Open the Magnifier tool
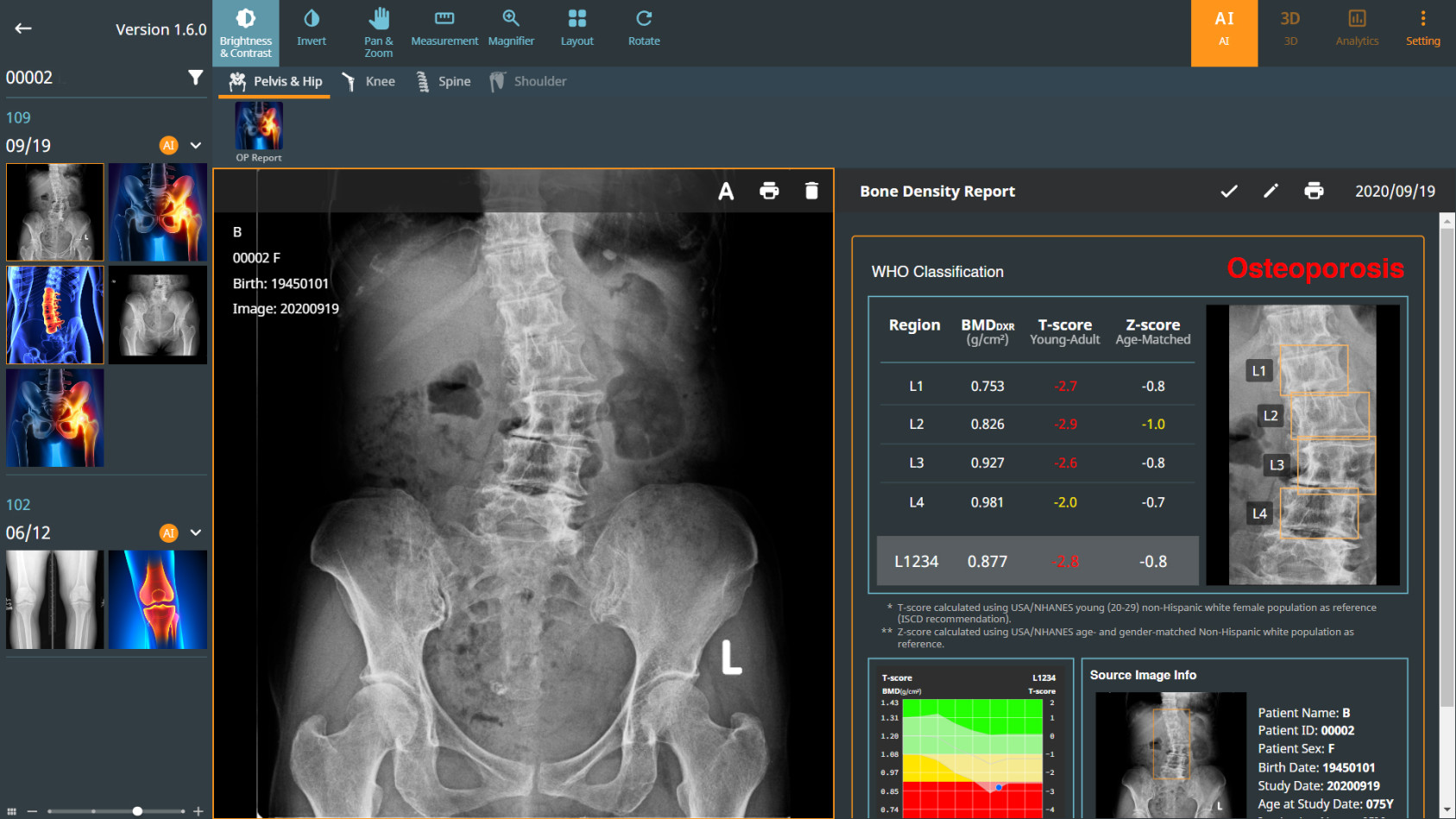Screen dimensions: 1456x819 click(x=511, y=28)
